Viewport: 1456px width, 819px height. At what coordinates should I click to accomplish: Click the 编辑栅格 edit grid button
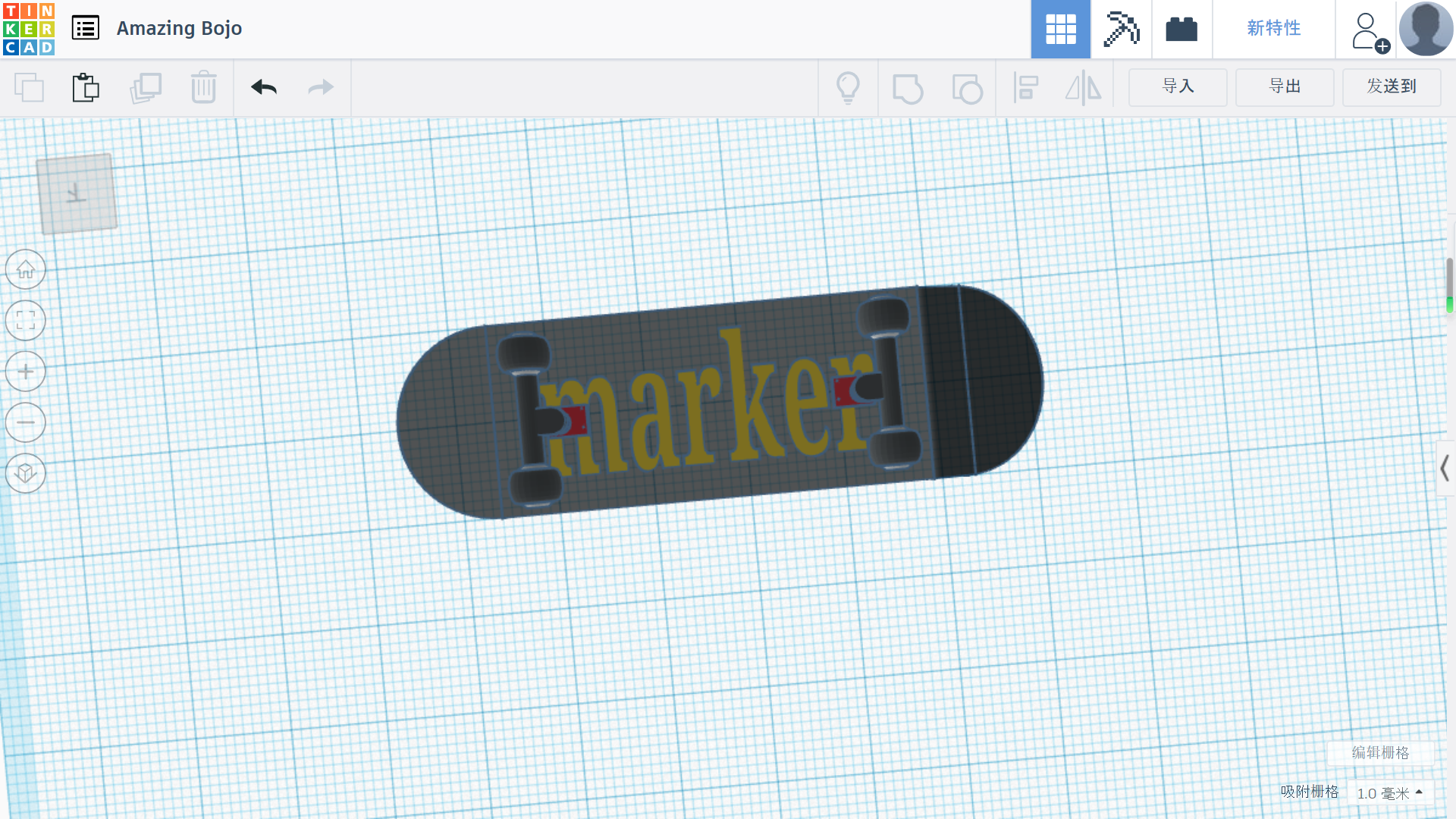[x=1380, y=752]
